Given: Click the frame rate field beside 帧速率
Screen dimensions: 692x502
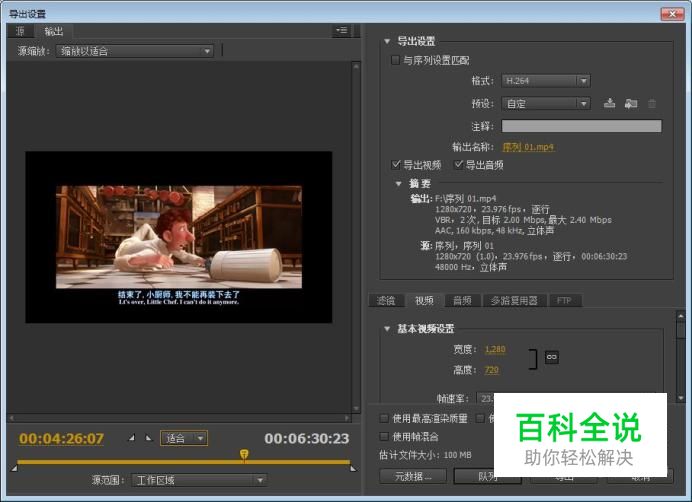Looking at the screenshot, I should (x=486, y=399).
